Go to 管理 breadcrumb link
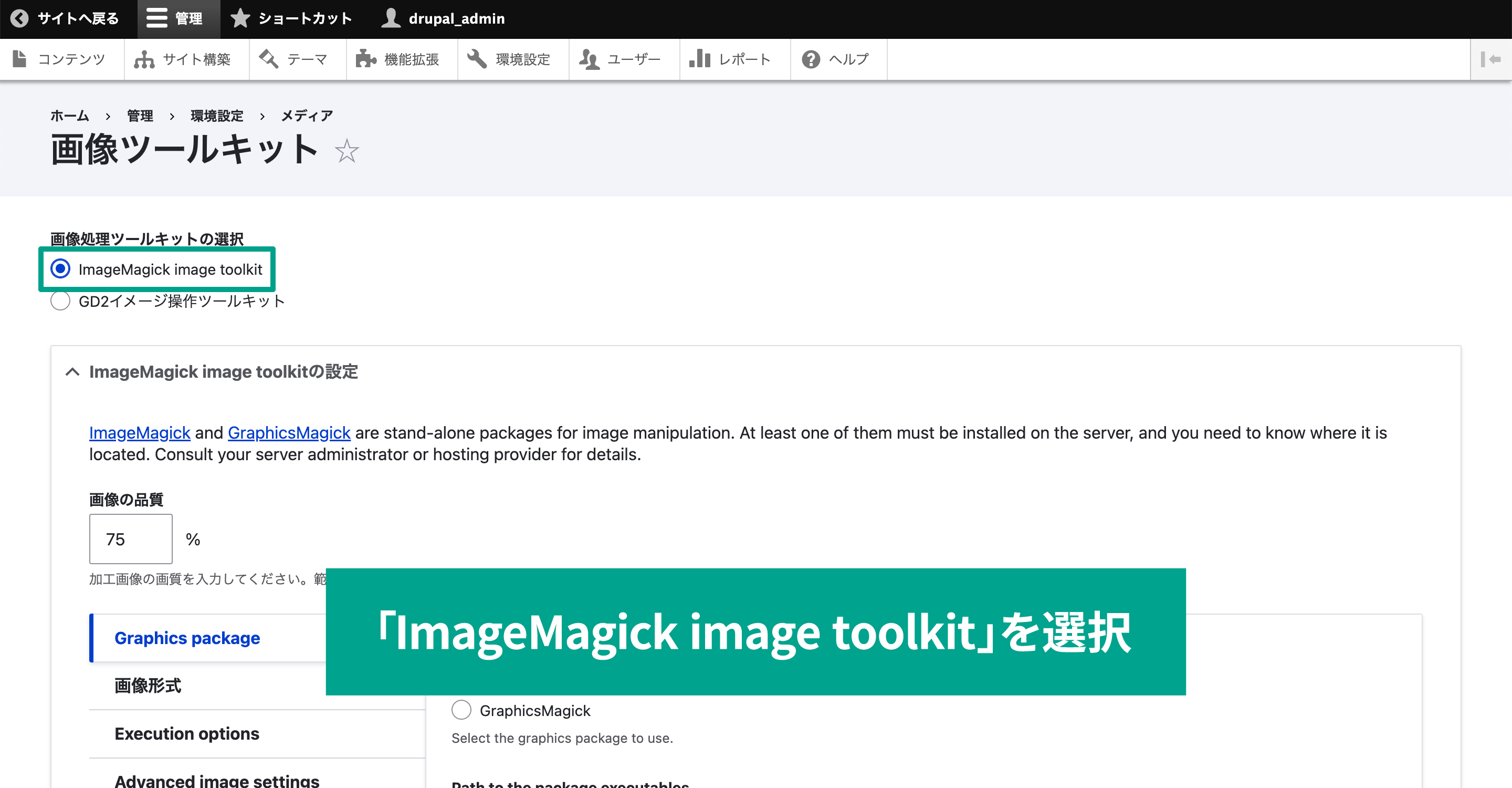This screenshot has height=788, width=1512. click(140, 116)
